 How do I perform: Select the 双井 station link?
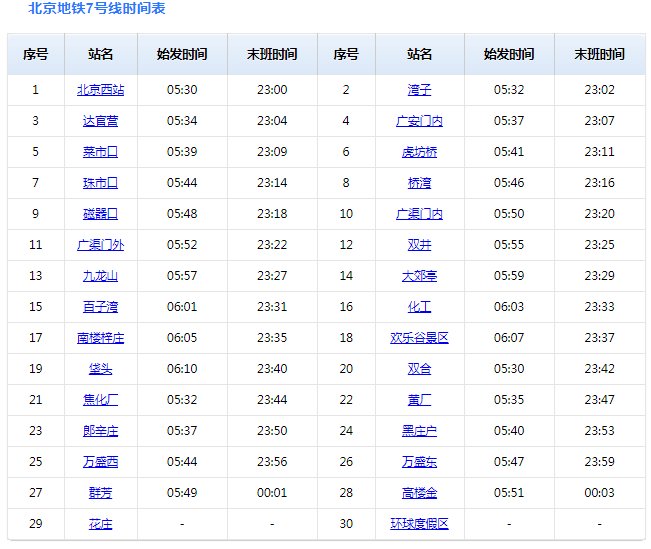point(419,245)
